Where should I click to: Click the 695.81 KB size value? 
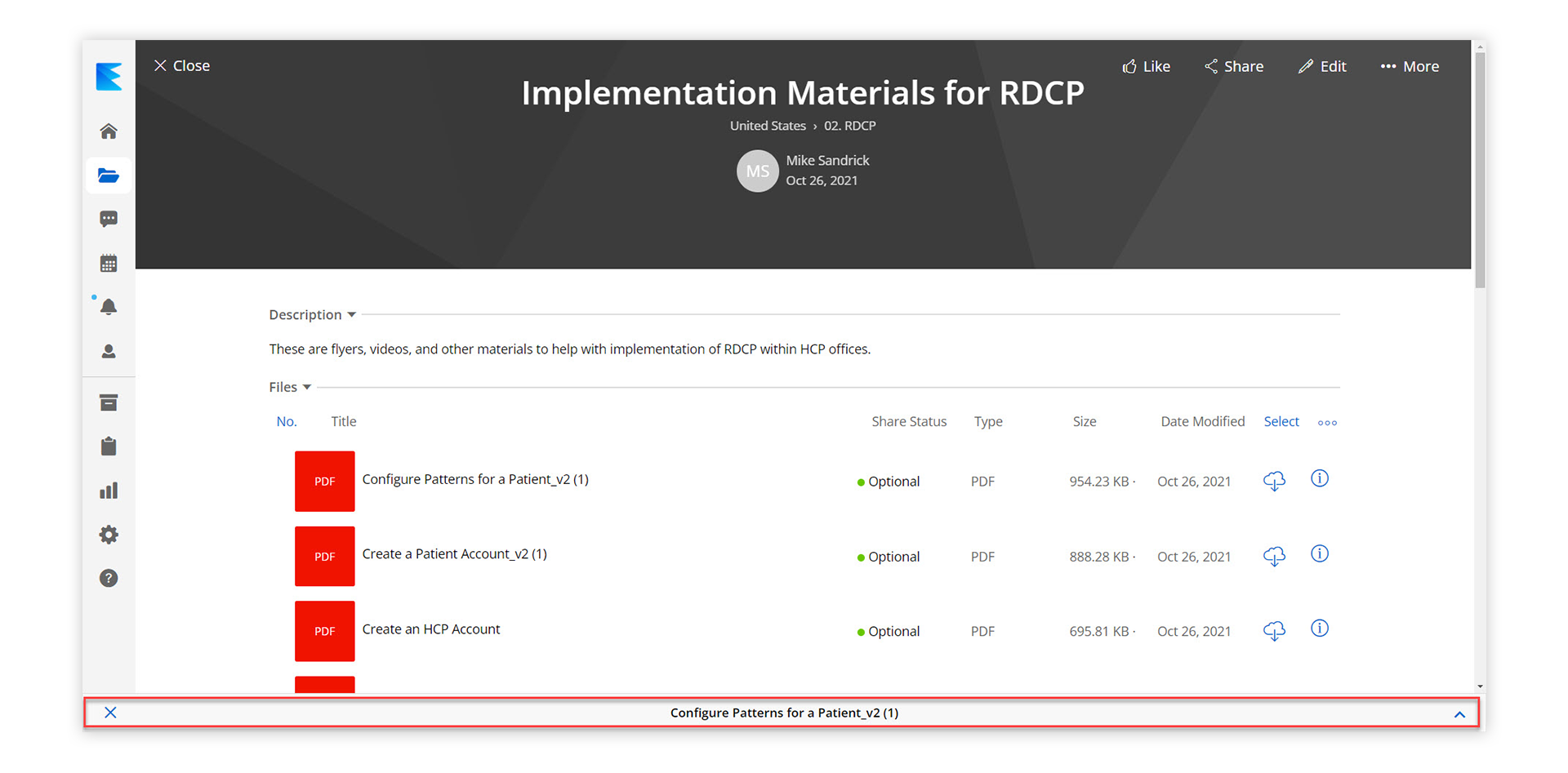[1099, 631]
